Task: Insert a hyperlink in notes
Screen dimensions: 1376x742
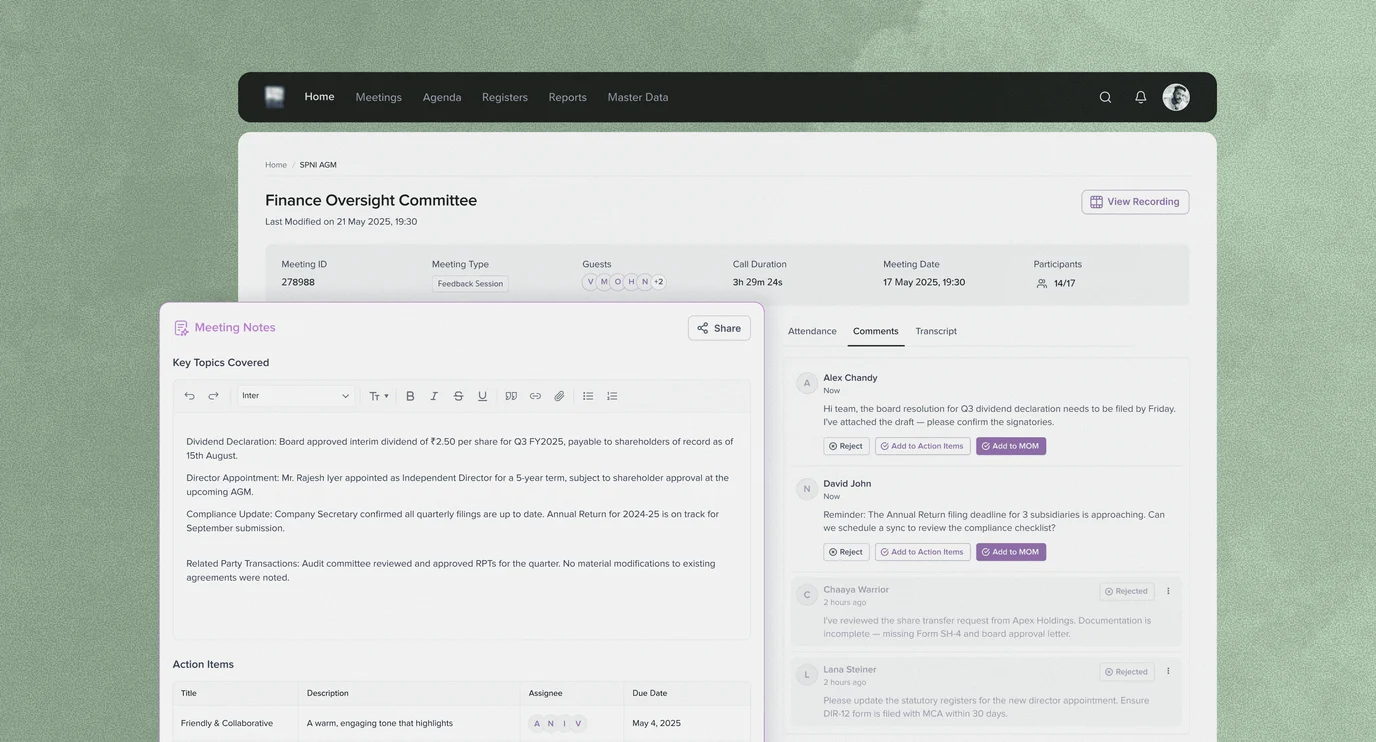Action: 535,396
